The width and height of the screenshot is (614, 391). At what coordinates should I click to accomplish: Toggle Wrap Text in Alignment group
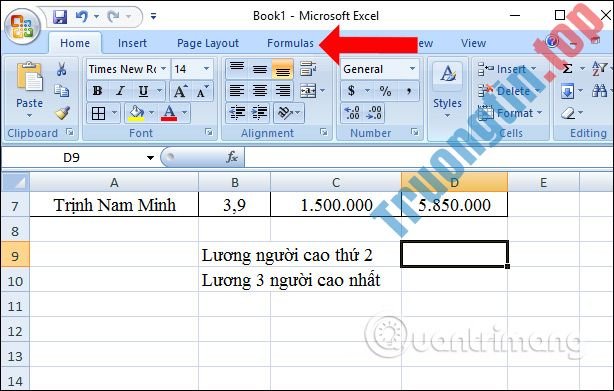click(x=308, y=69)
